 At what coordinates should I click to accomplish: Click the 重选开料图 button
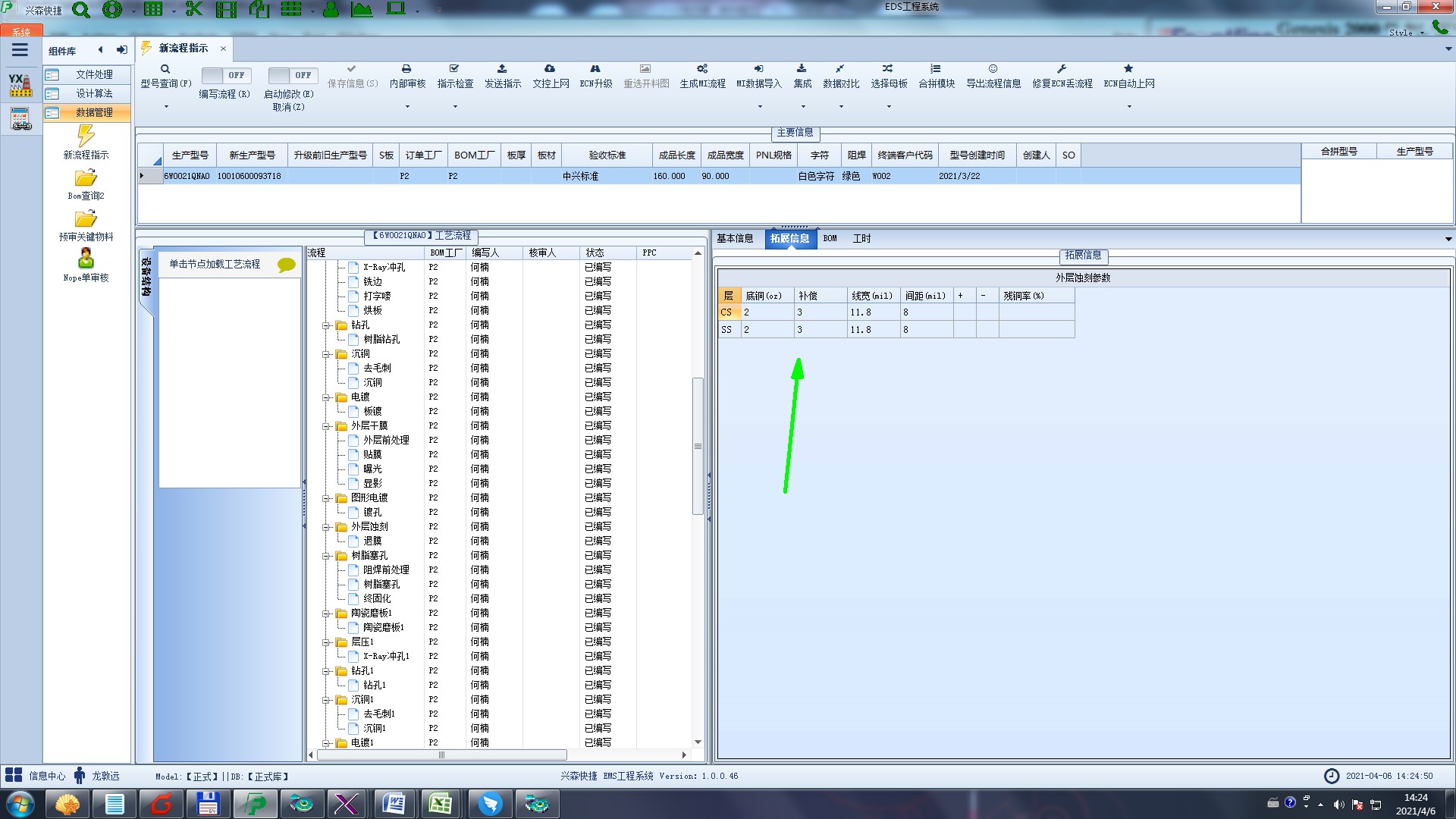646,77
